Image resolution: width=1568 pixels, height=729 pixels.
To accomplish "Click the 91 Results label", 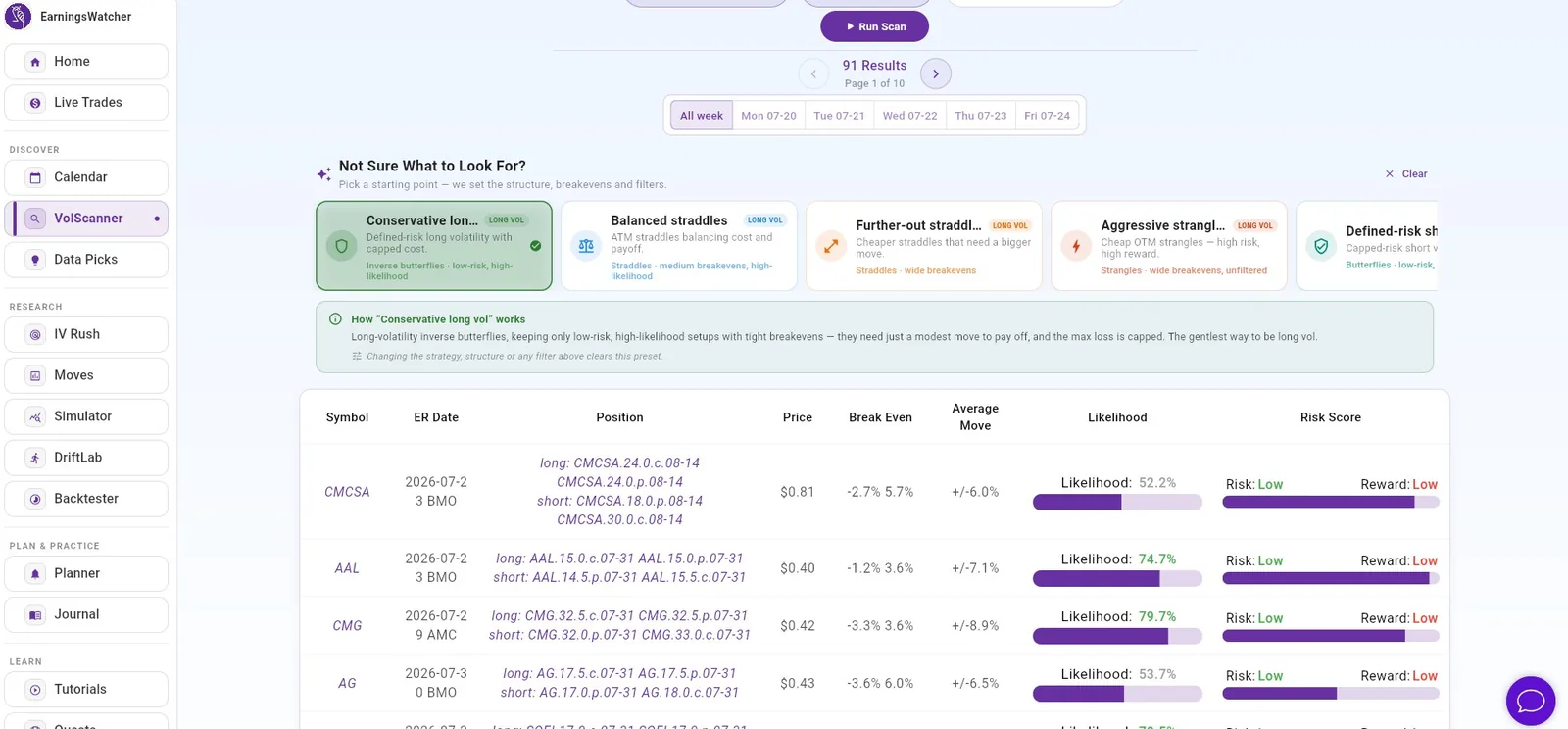I will pyautogui.click(x=874, y=66).
